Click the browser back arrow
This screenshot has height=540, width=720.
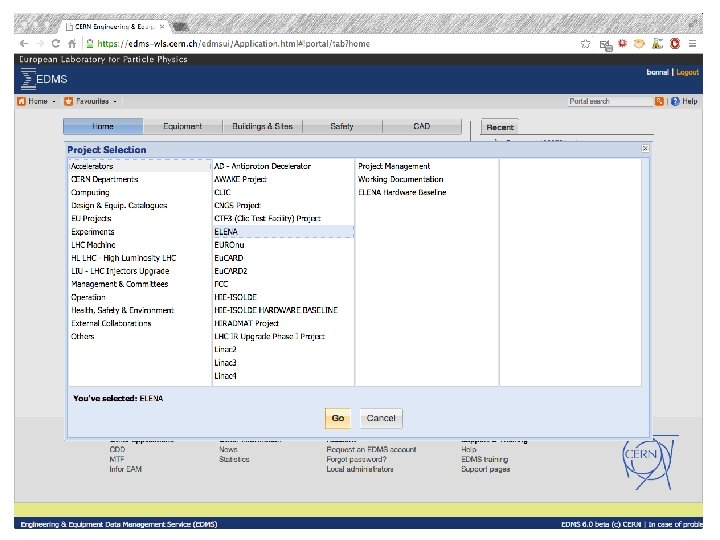click(24, 44)
